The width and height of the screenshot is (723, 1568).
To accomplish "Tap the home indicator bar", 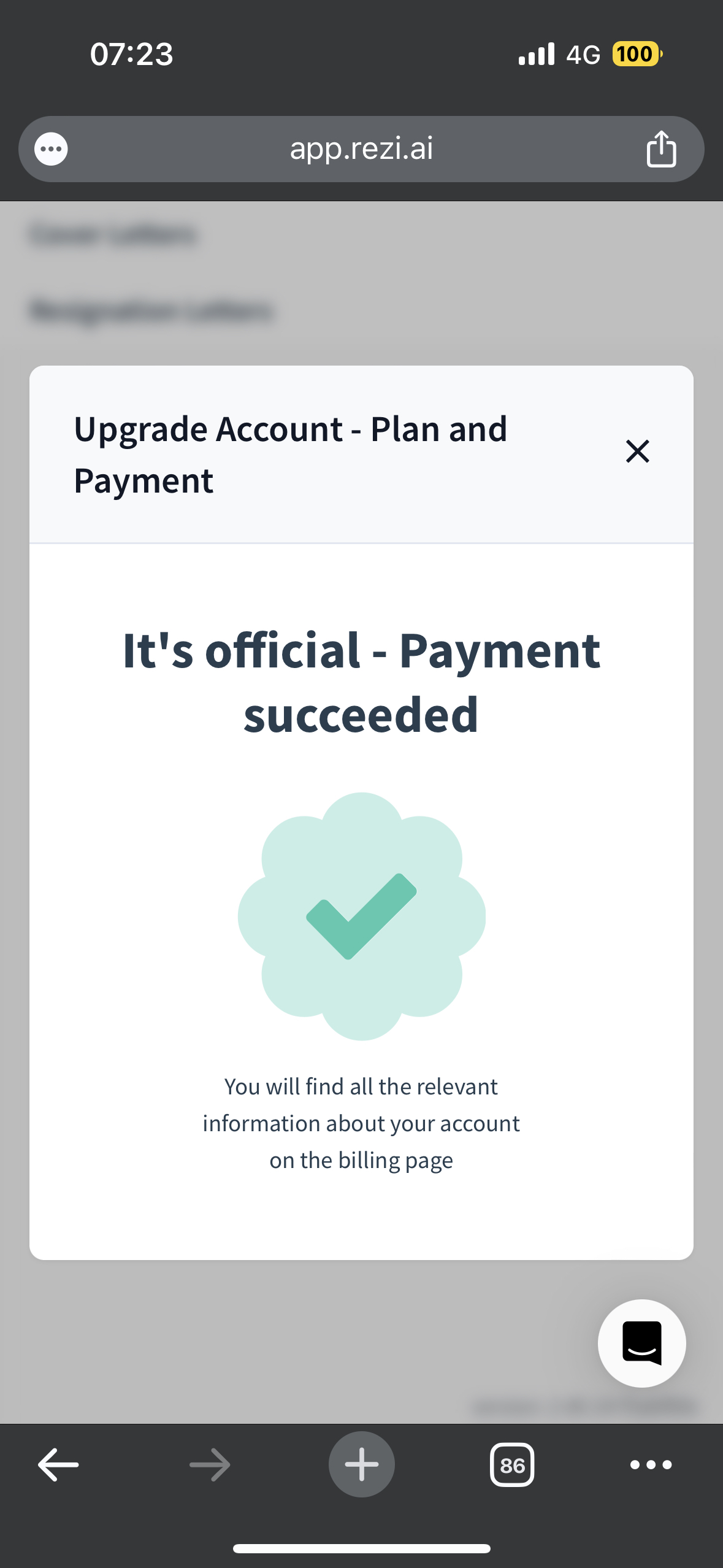I will point(361,1548).
